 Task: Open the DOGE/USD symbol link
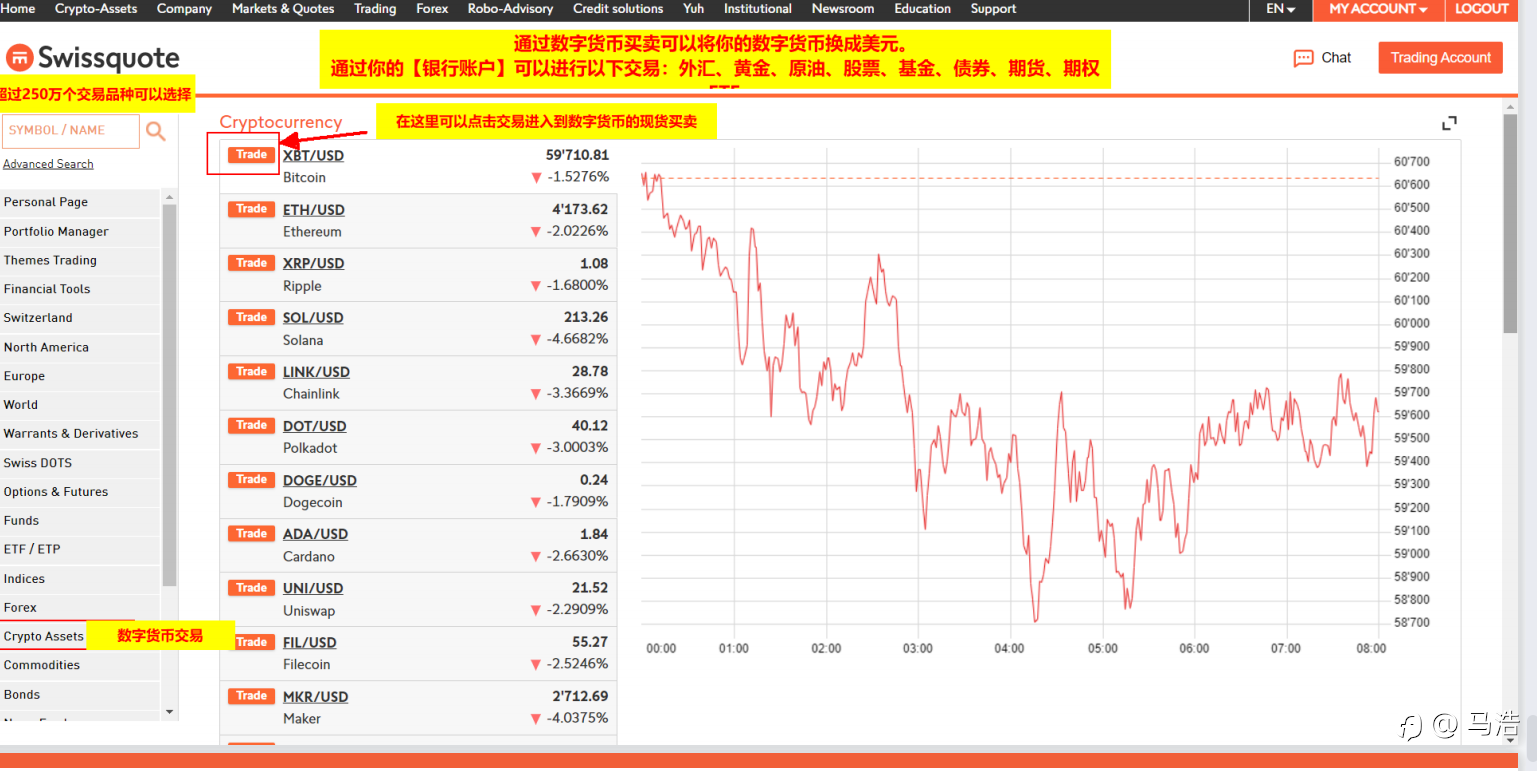click(320, 480)
